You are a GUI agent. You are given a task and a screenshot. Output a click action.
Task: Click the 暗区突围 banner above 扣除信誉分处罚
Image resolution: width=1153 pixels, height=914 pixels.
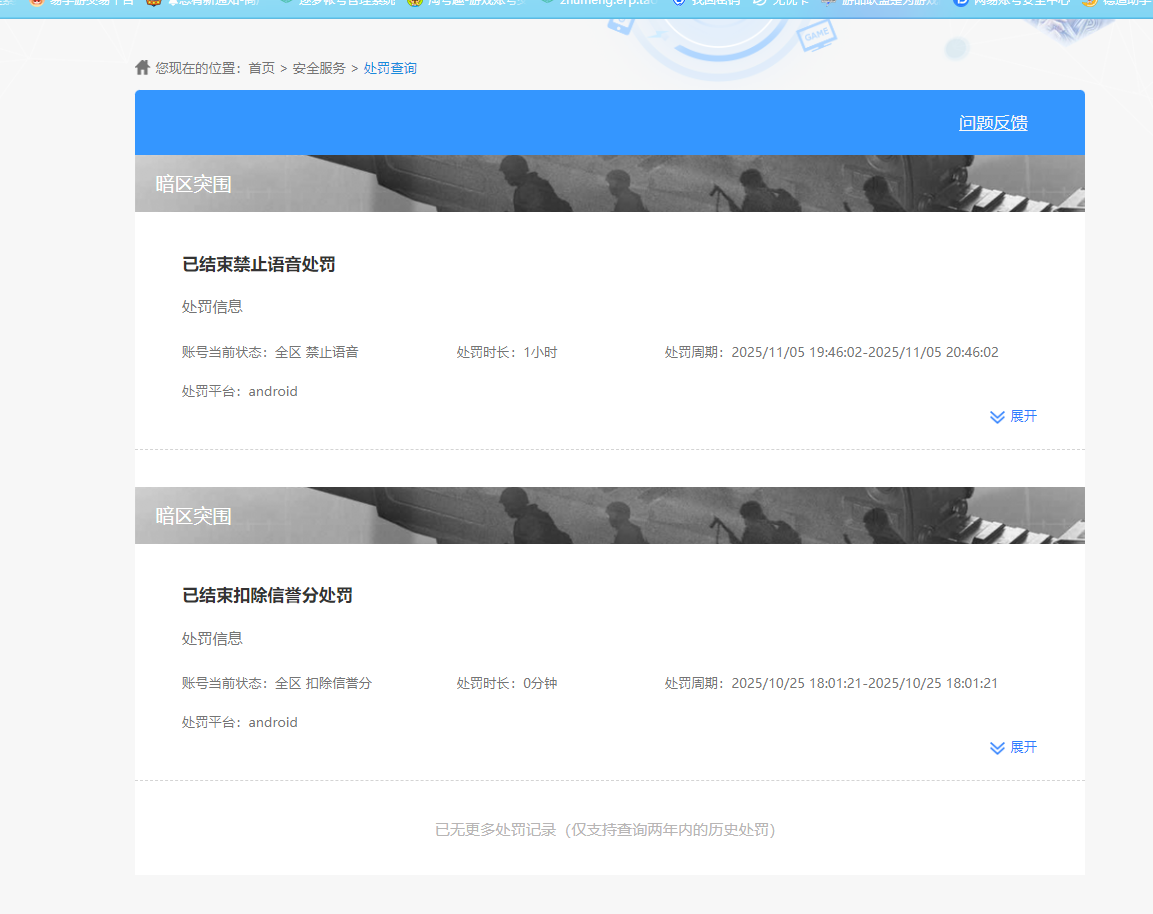coord(610,515)
